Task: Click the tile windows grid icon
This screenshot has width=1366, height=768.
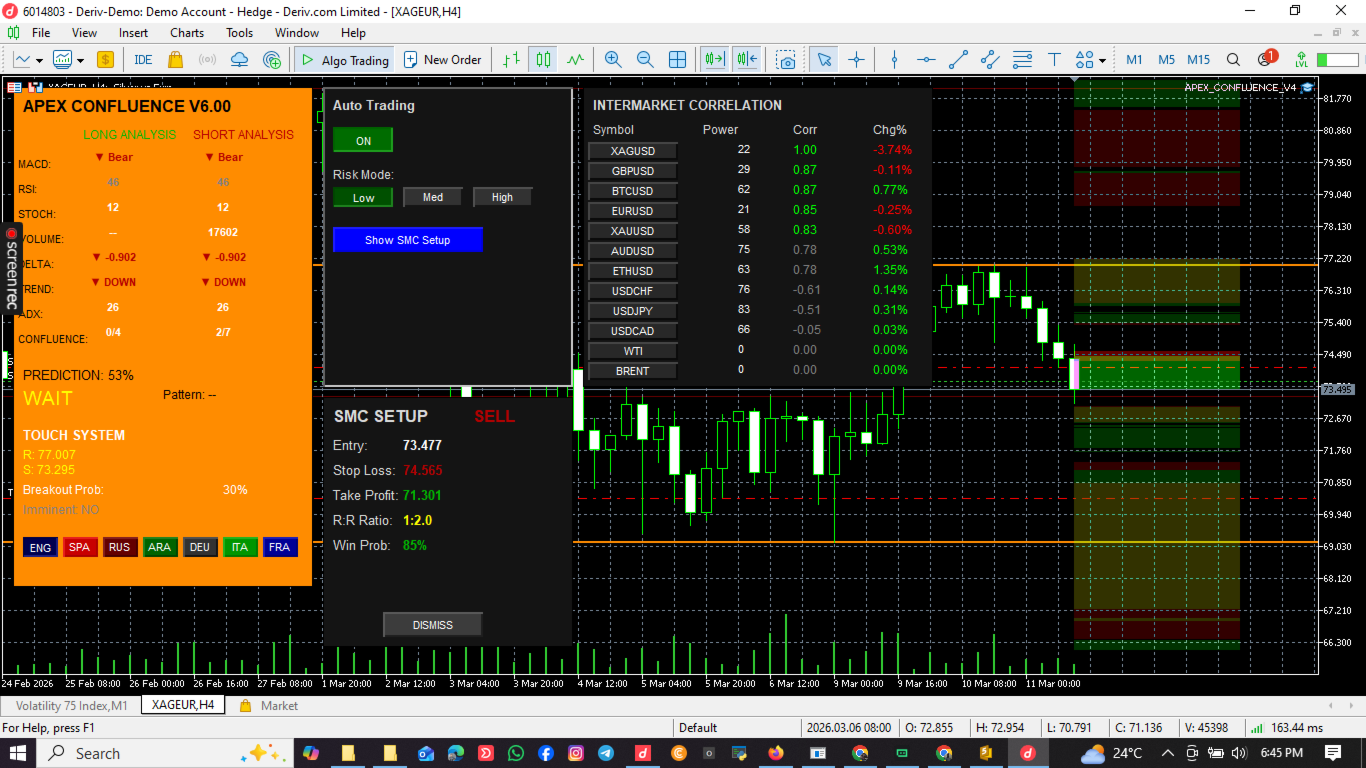Action: coord(677,60)
